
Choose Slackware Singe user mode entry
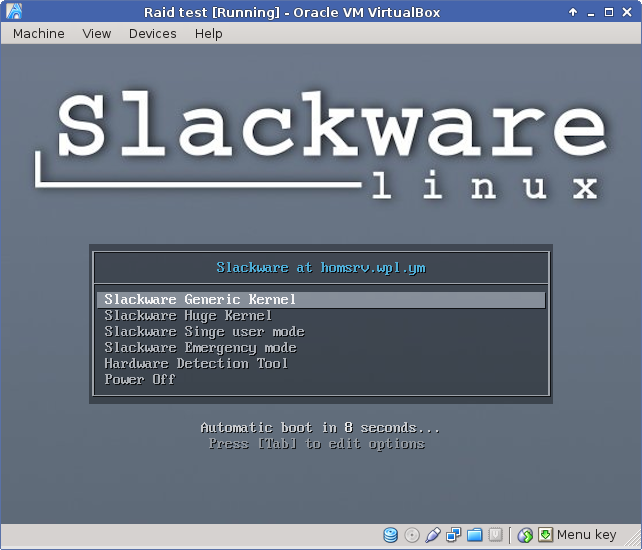click(x=321, y=332)
